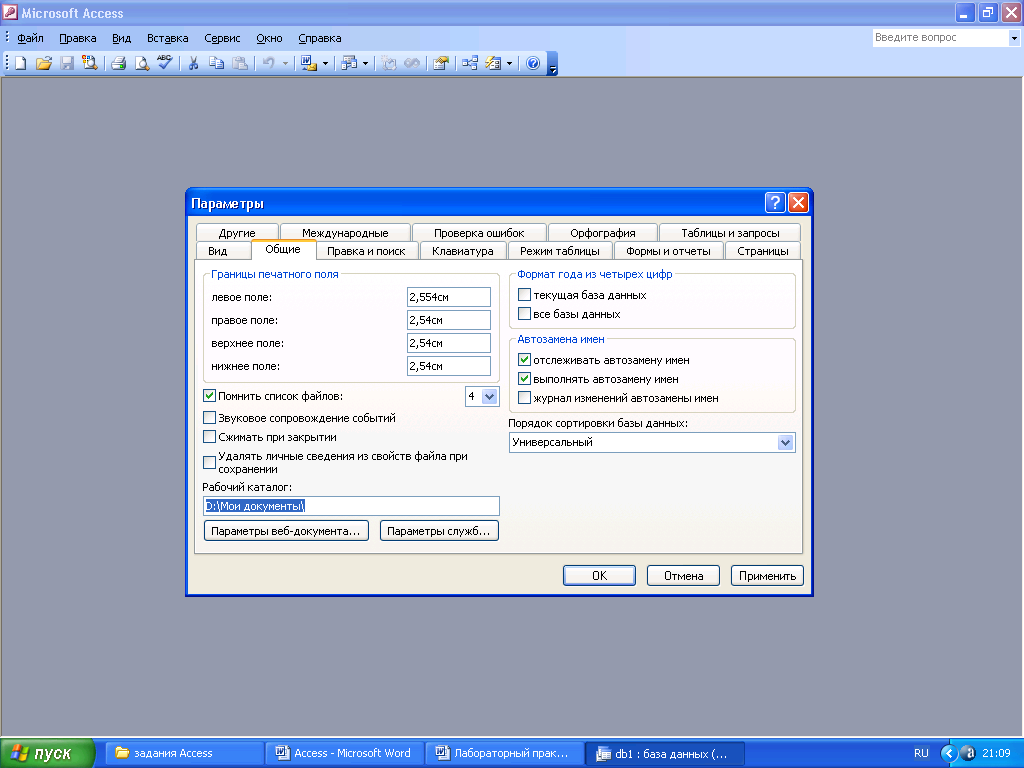1024x768 pixels.
Task: Click the пуск Start button
Action: point(47,753)
